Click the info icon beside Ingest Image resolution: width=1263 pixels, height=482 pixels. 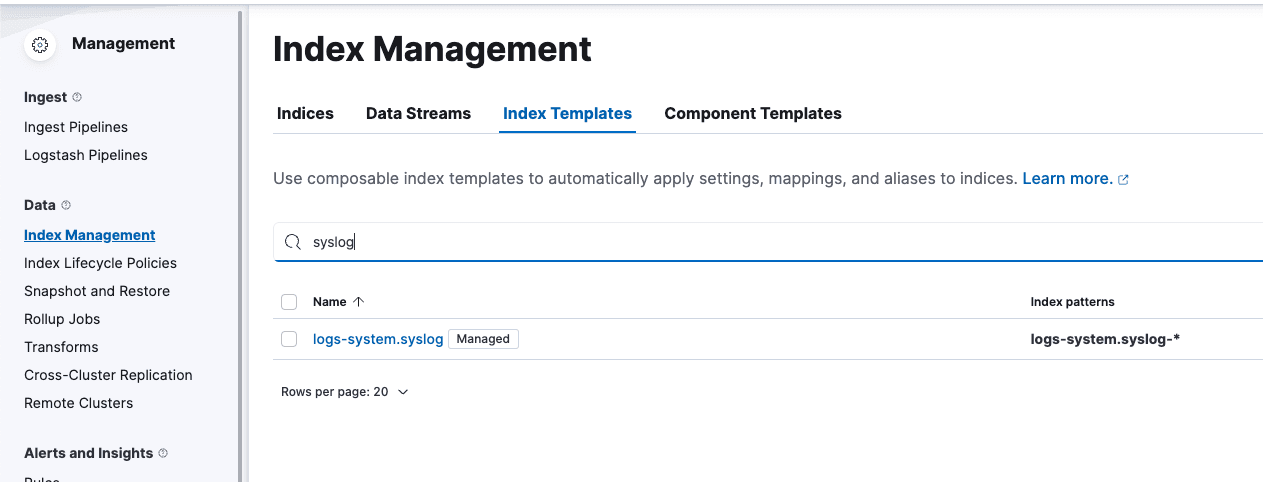(x=78, y=98)
